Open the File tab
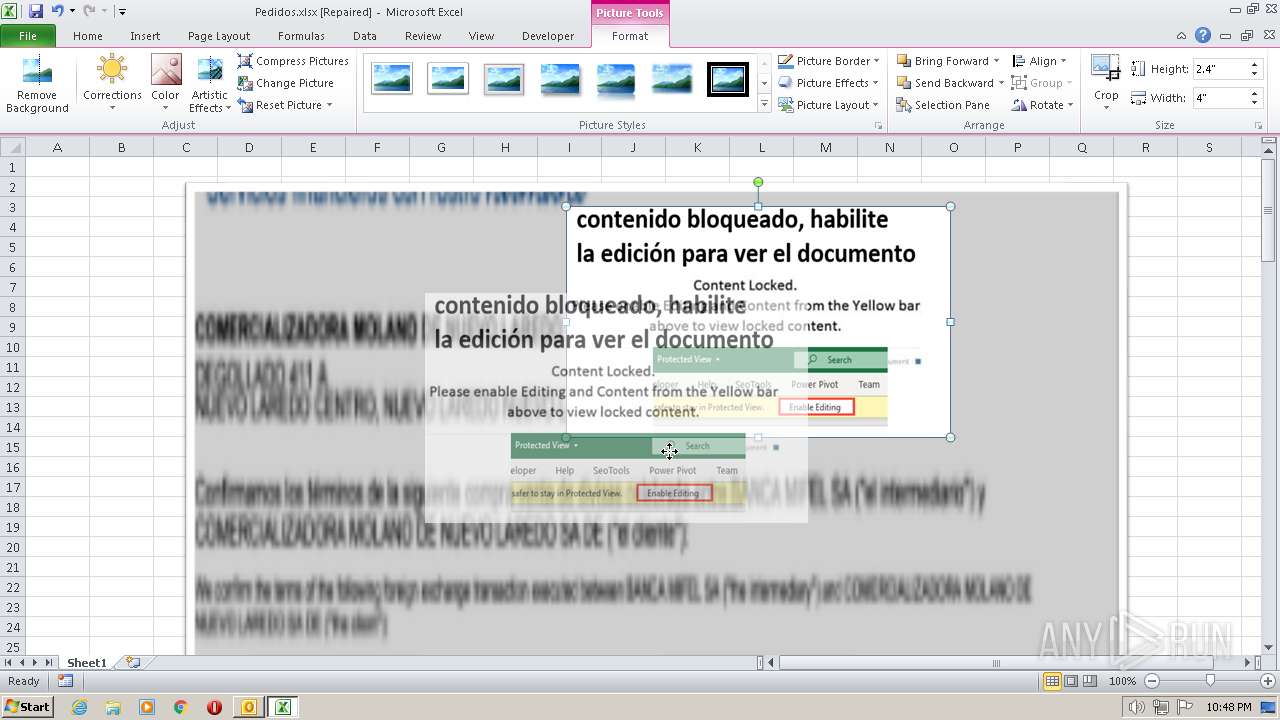The height and width of the screenshot is (720, 1280). tap(28, 36)
